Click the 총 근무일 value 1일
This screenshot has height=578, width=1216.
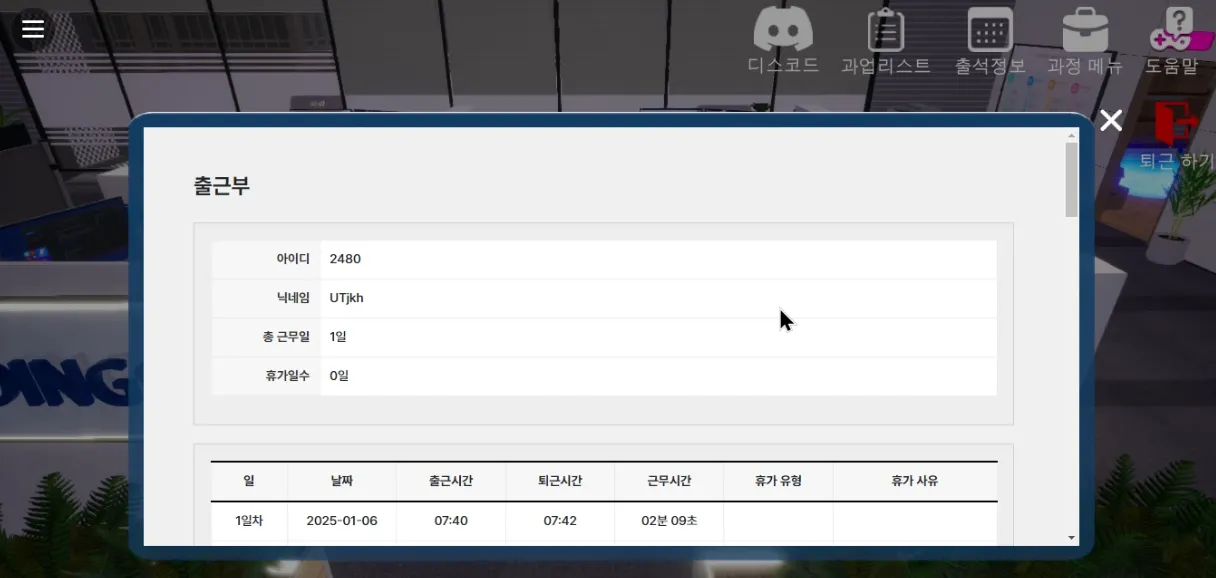click(x=338, y=337)
